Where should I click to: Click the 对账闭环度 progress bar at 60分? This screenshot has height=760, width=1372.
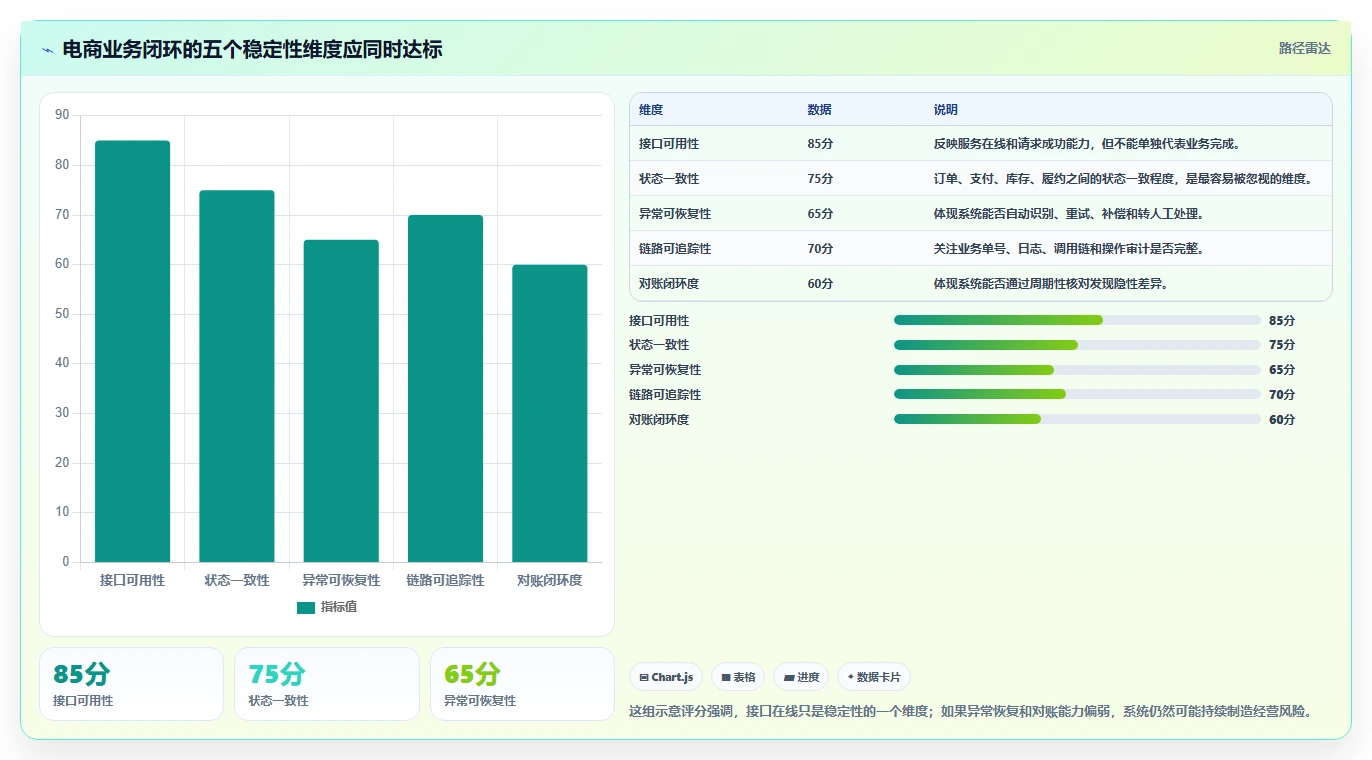pos(1077,420)
